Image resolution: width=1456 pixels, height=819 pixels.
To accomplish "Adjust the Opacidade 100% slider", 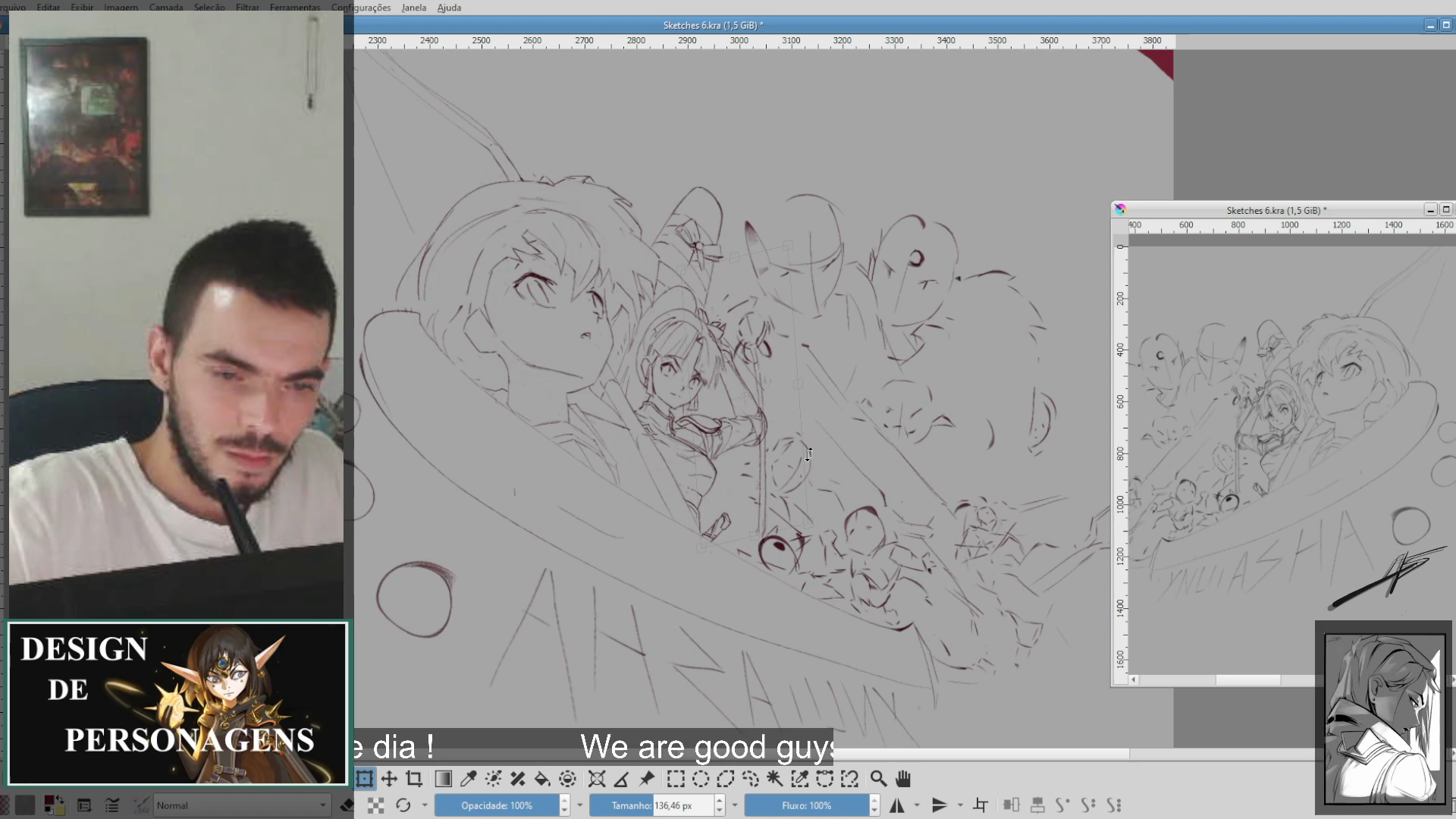I will (x=497, y=805).
